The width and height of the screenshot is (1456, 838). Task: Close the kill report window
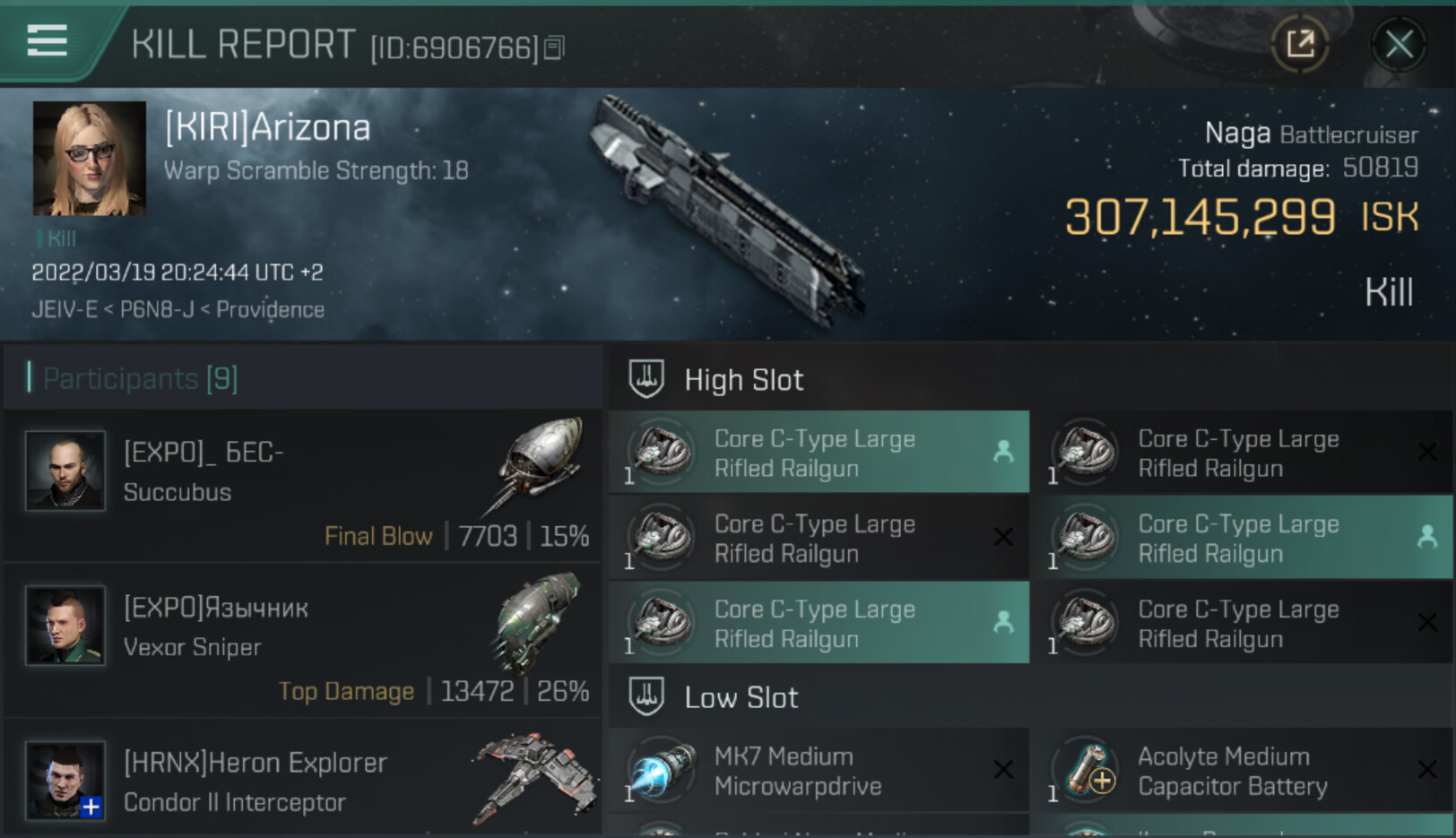1399,44
